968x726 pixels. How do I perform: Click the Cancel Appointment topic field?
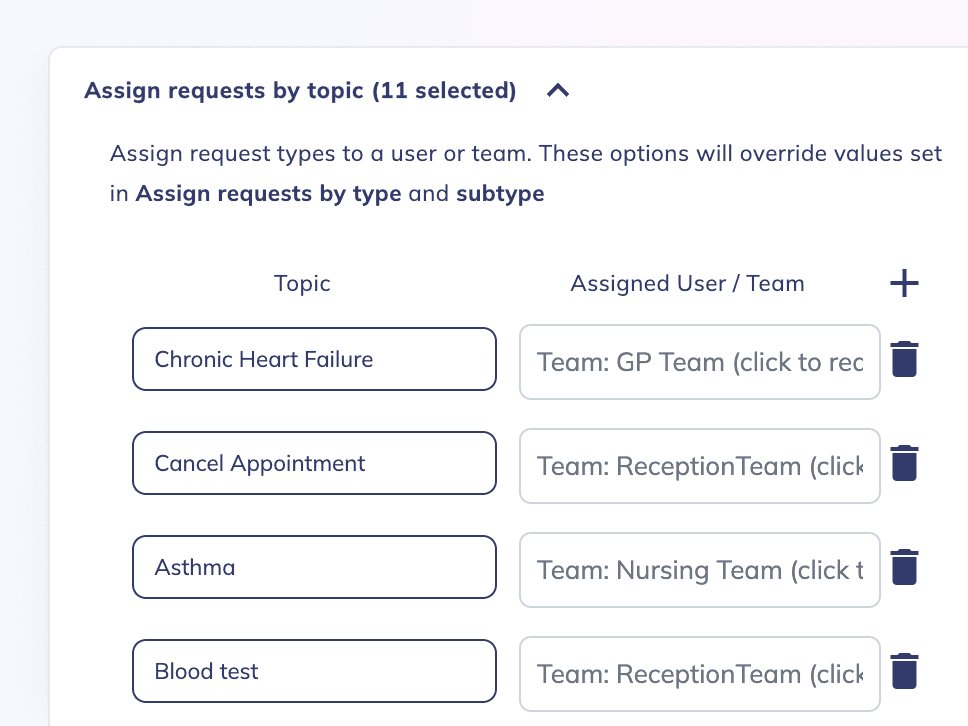tap(314, 463)
